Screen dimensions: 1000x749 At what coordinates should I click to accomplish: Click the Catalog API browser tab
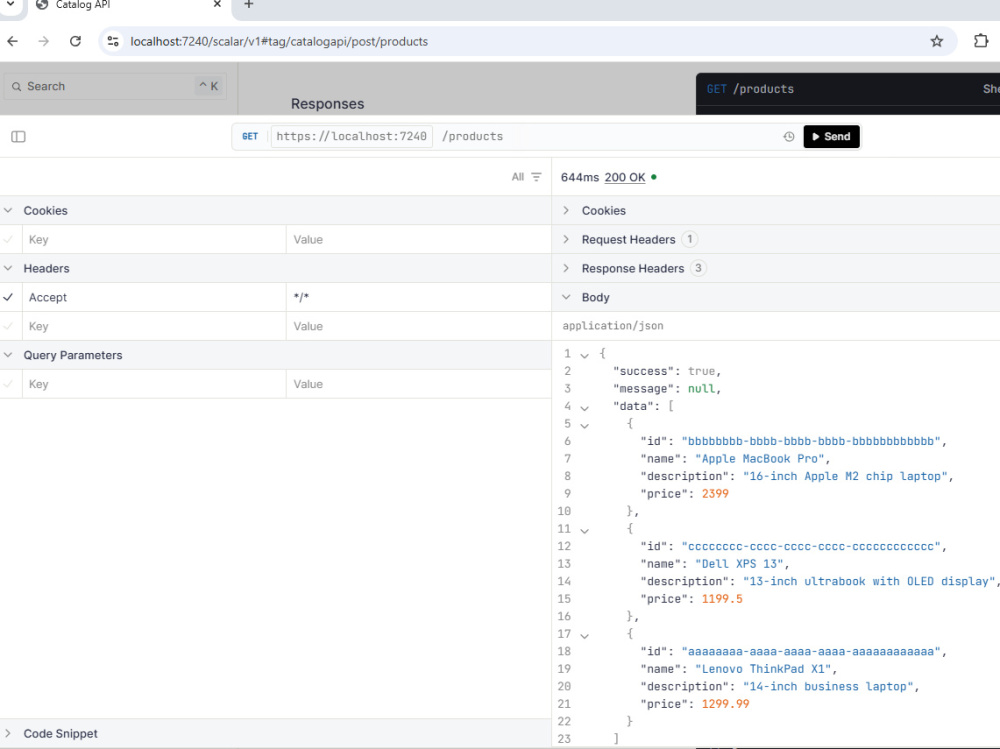point(128,5)
